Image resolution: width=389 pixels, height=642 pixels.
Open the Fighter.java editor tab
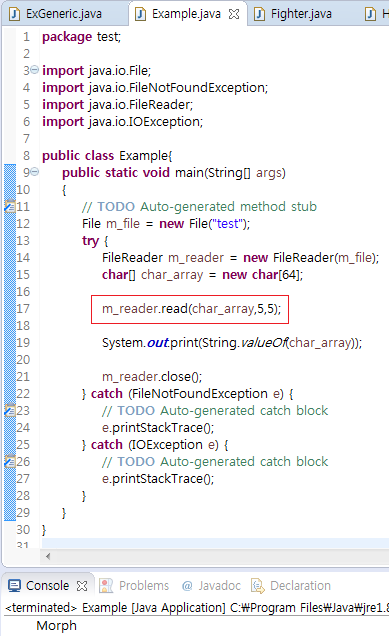click(x=301, y=14)
